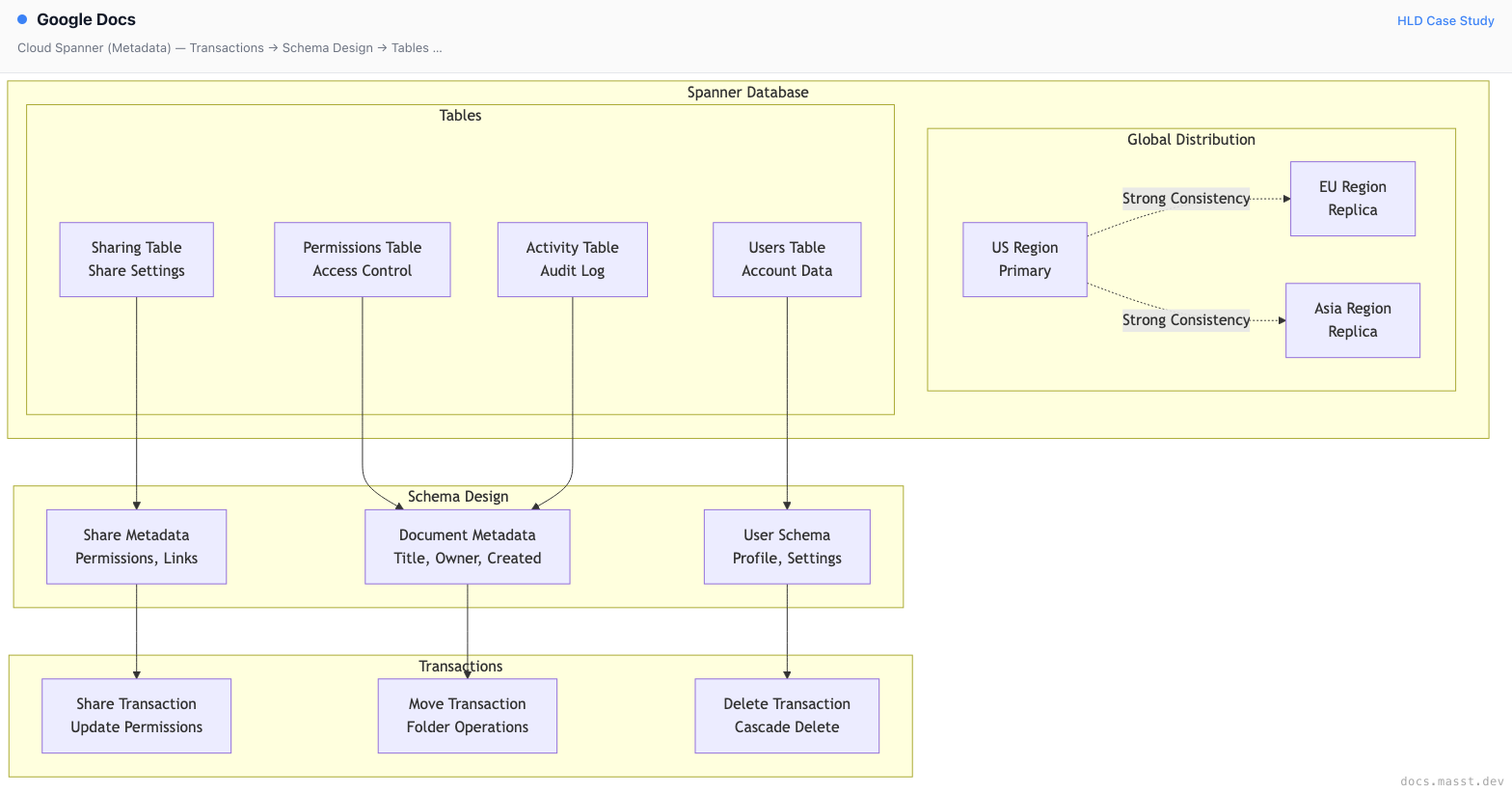
Task: Click the Users Table Account Data node
Action: click(787, 260)
